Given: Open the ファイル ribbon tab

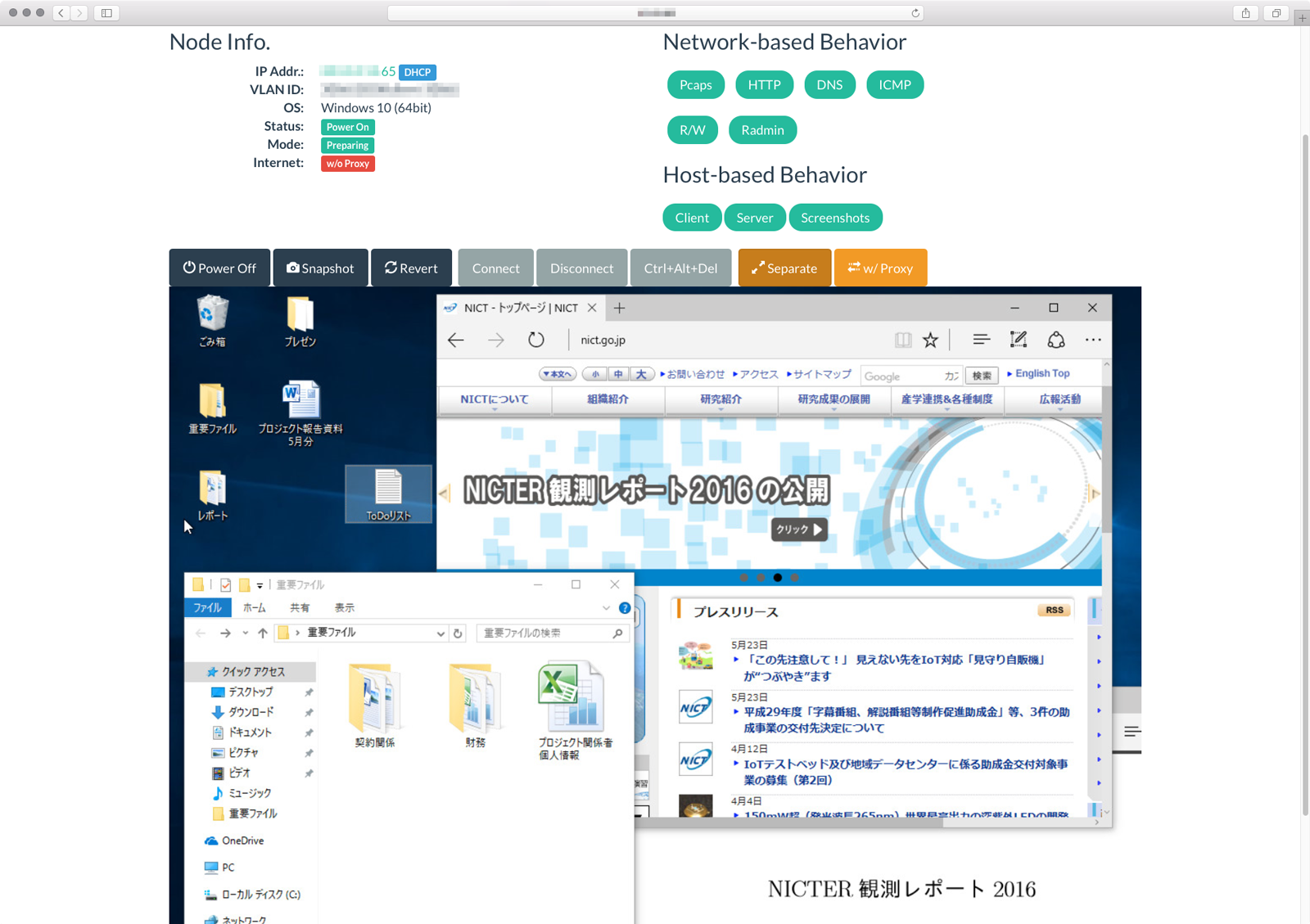Looking at the screenshot, I should pyautogui.click(x=207, y=608).
